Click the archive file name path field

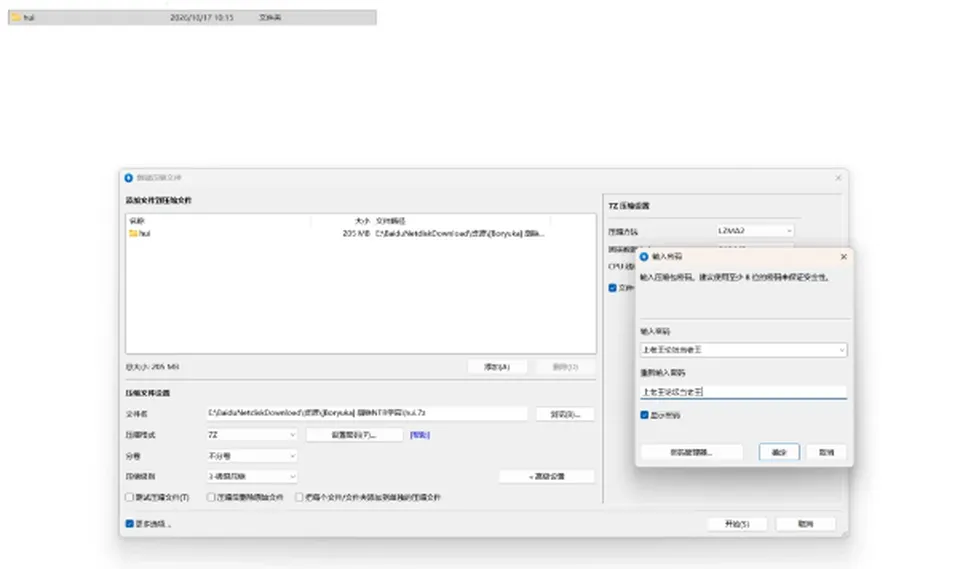click(367, 413)
